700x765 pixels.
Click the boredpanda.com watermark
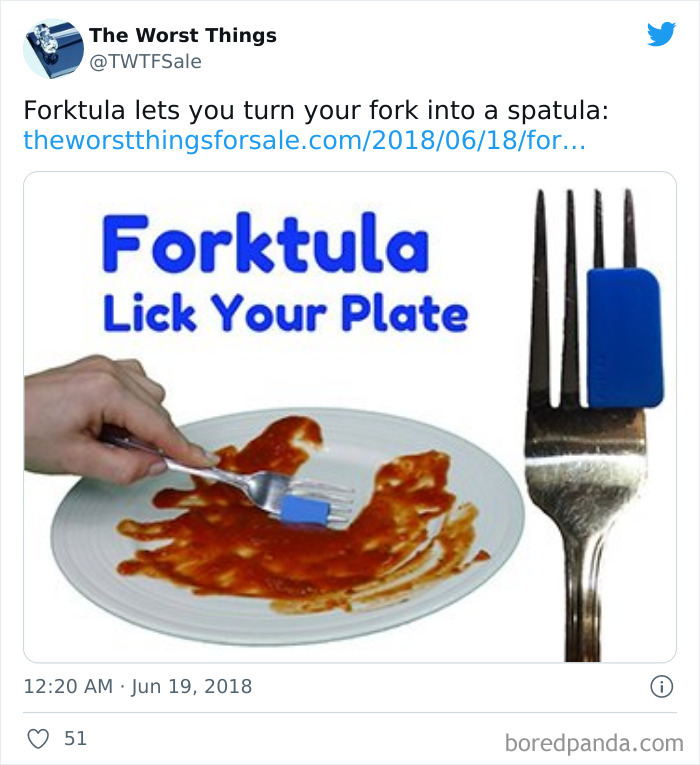594,743
